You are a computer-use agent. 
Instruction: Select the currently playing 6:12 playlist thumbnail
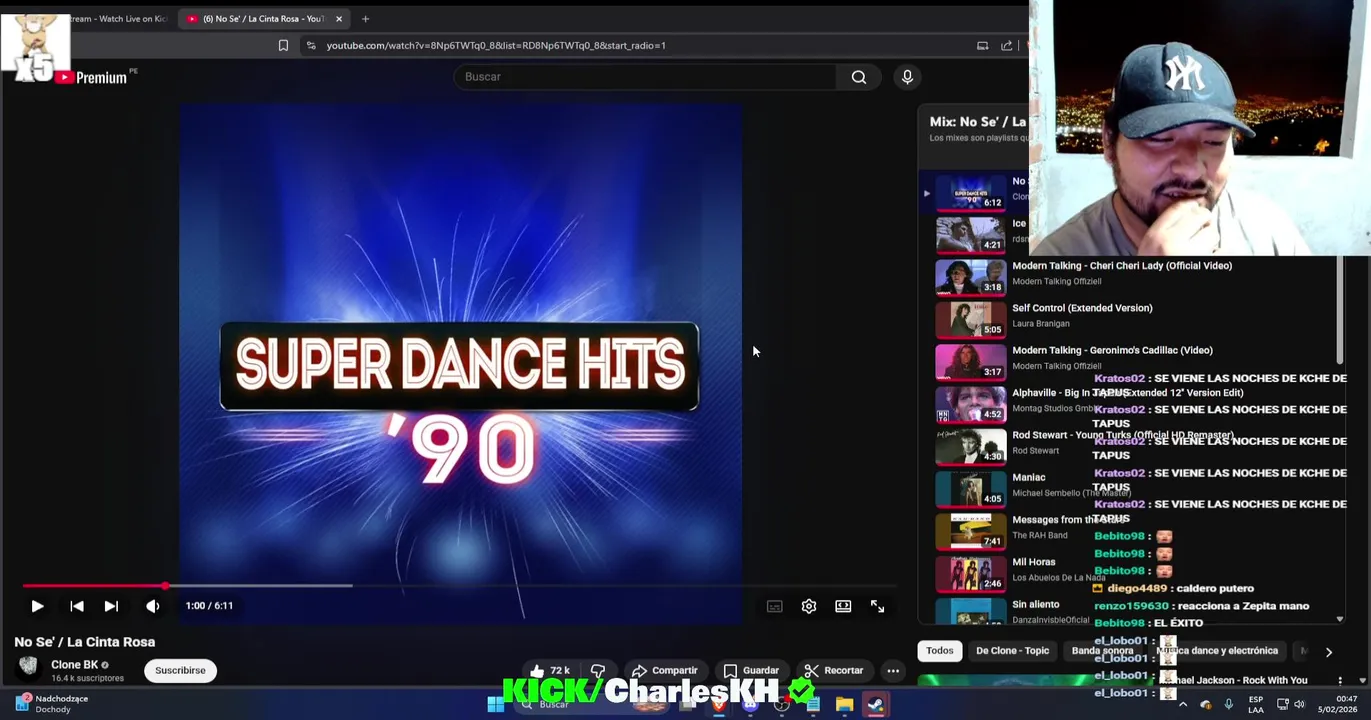(971, 192)
